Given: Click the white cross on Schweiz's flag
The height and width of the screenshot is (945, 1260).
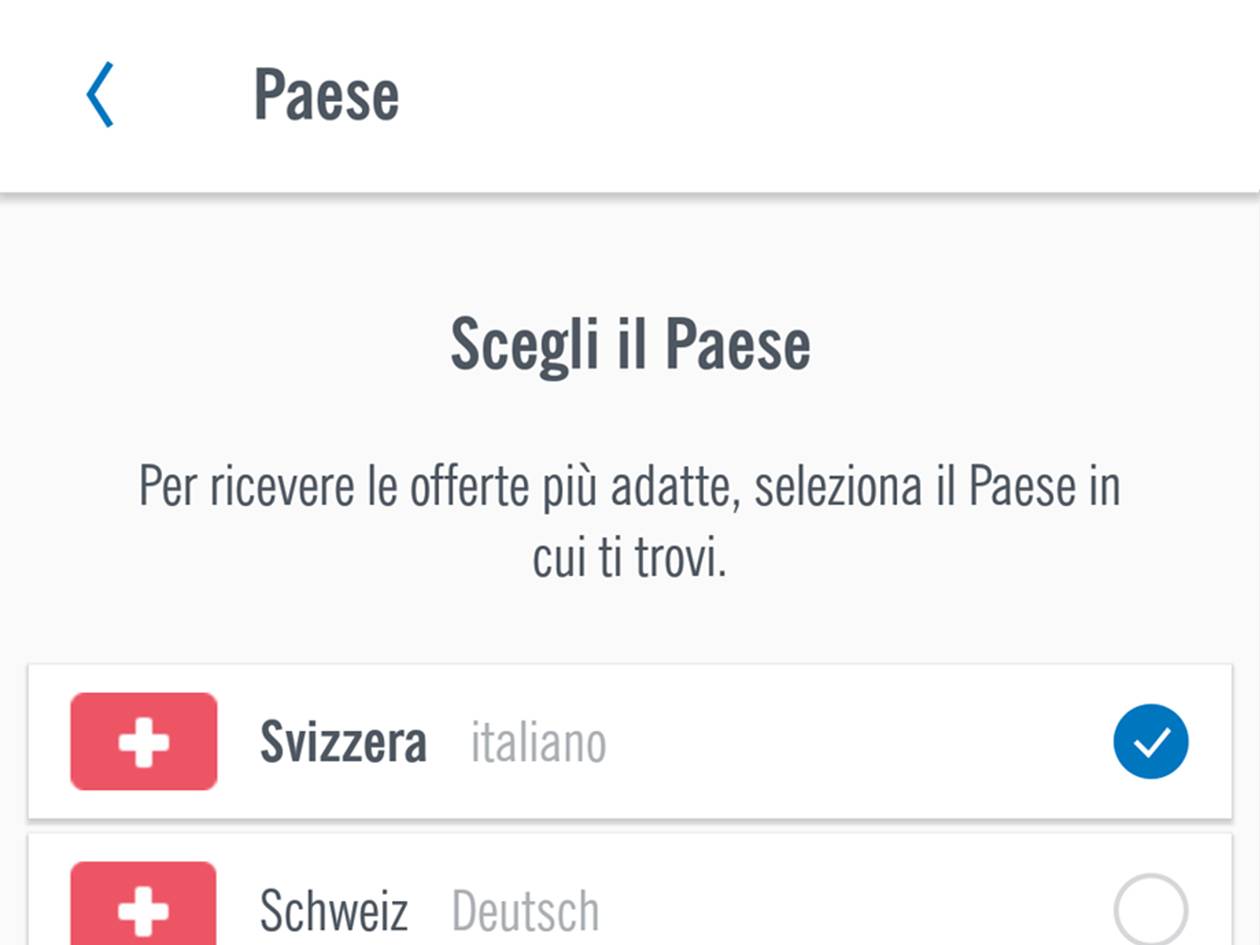Looking at the screenshot, I should [x=144, y=910].
